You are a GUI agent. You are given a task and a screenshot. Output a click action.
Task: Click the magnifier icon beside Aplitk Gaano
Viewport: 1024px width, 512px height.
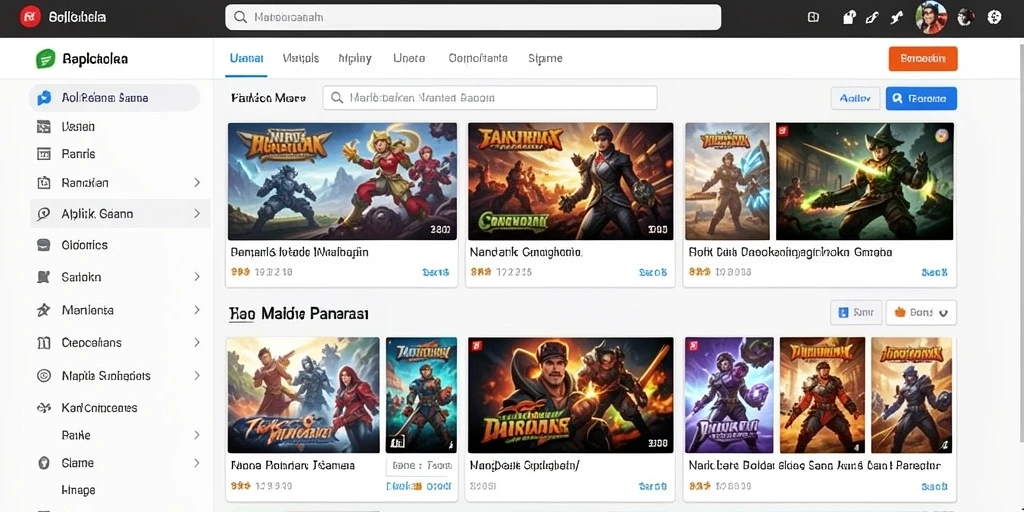click(x=44, y=214)
